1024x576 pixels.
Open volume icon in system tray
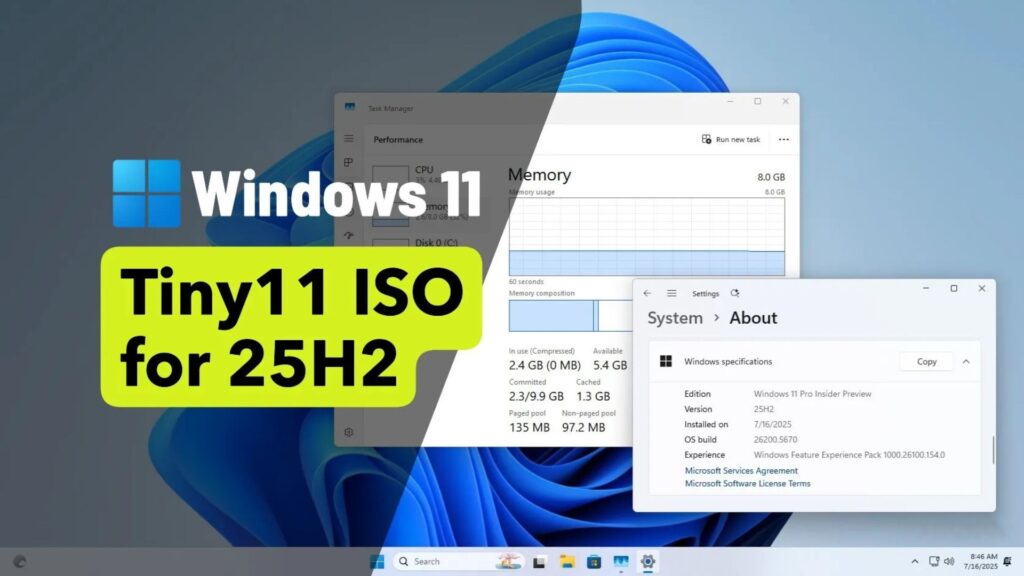(x=950, y=562)
